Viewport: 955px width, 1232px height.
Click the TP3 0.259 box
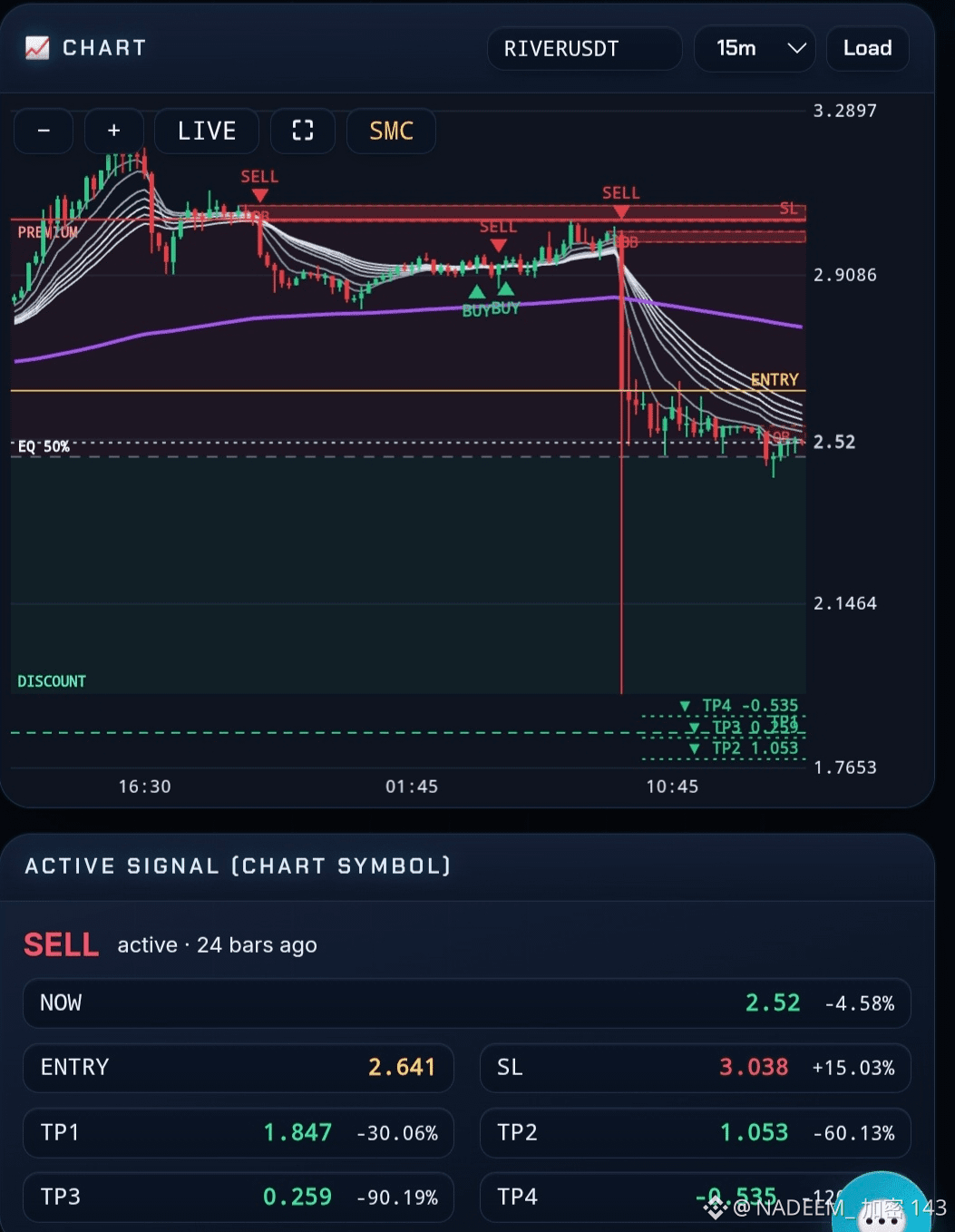coord(239,1198)
